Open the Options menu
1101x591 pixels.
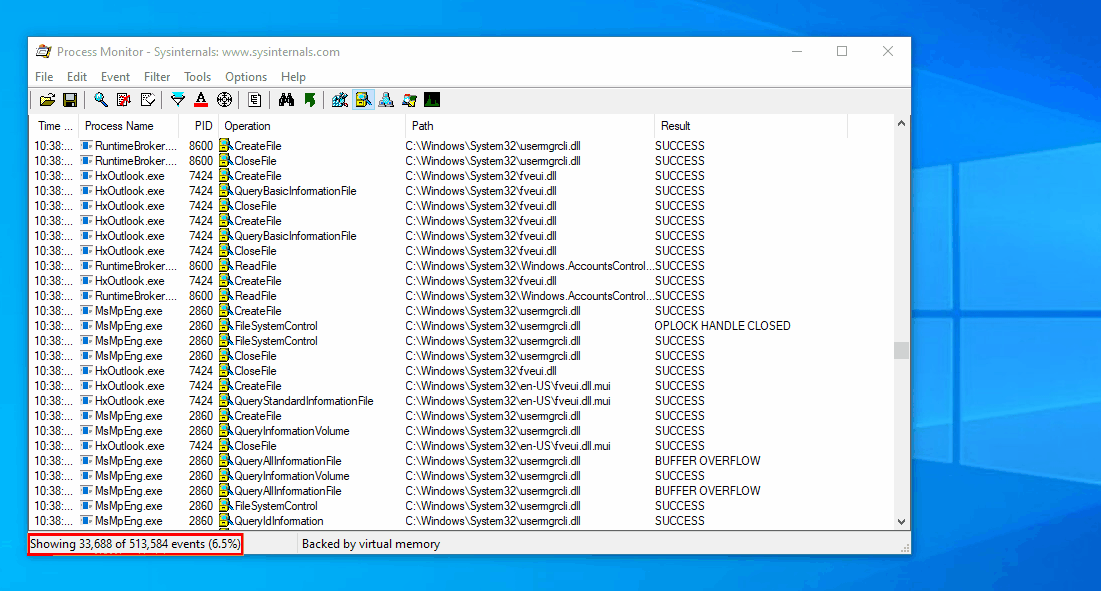pyautogui.click(x=246, y=77)
